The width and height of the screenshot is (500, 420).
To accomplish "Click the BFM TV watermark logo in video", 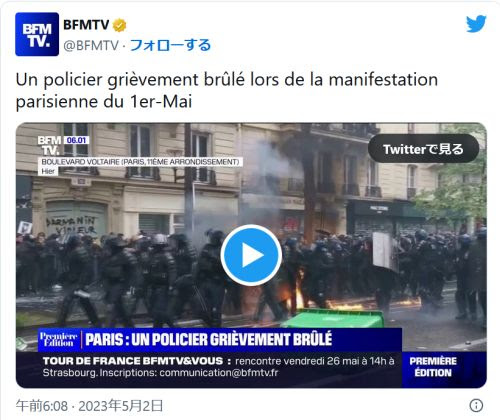I will (x=49, y=145).
